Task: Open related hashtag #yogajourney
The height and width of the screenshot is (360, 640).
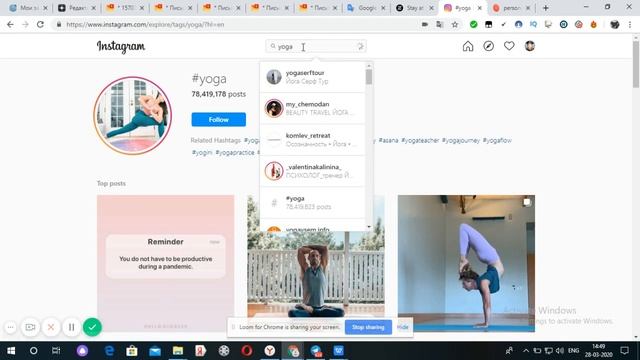Action: tap(461, 140)
